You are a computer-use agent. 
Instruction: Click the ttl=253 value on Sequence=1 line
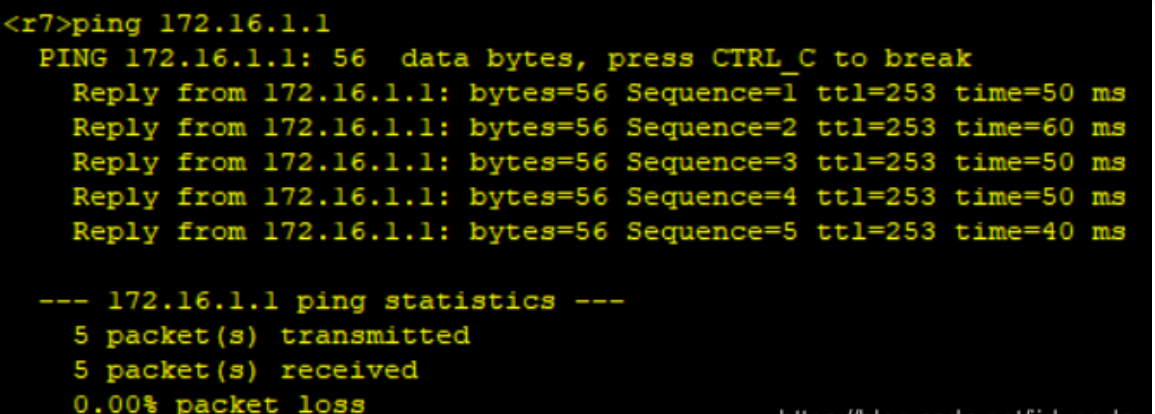pos(876,94)
